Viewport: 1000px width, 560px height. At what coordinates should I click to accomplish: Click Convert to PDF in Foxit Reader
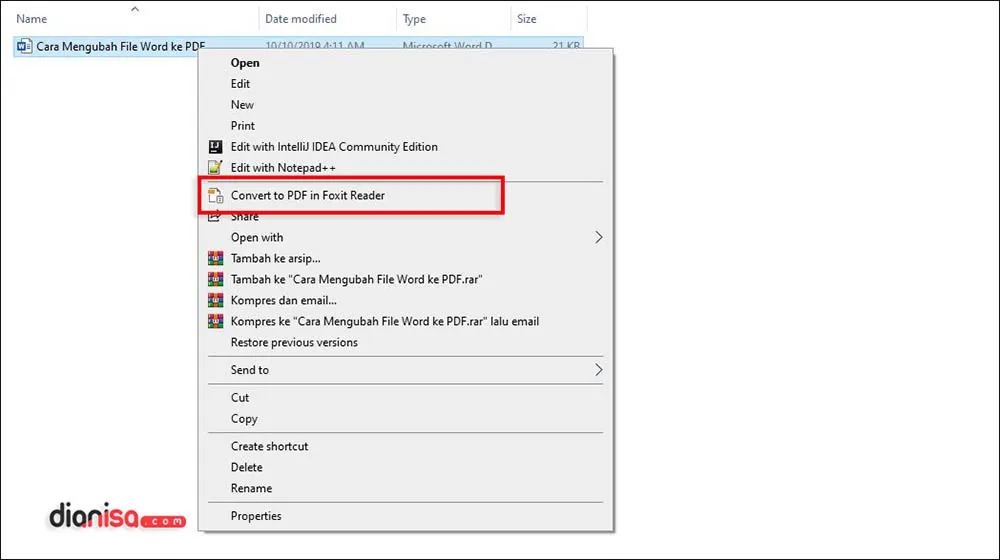pos(307,195)
